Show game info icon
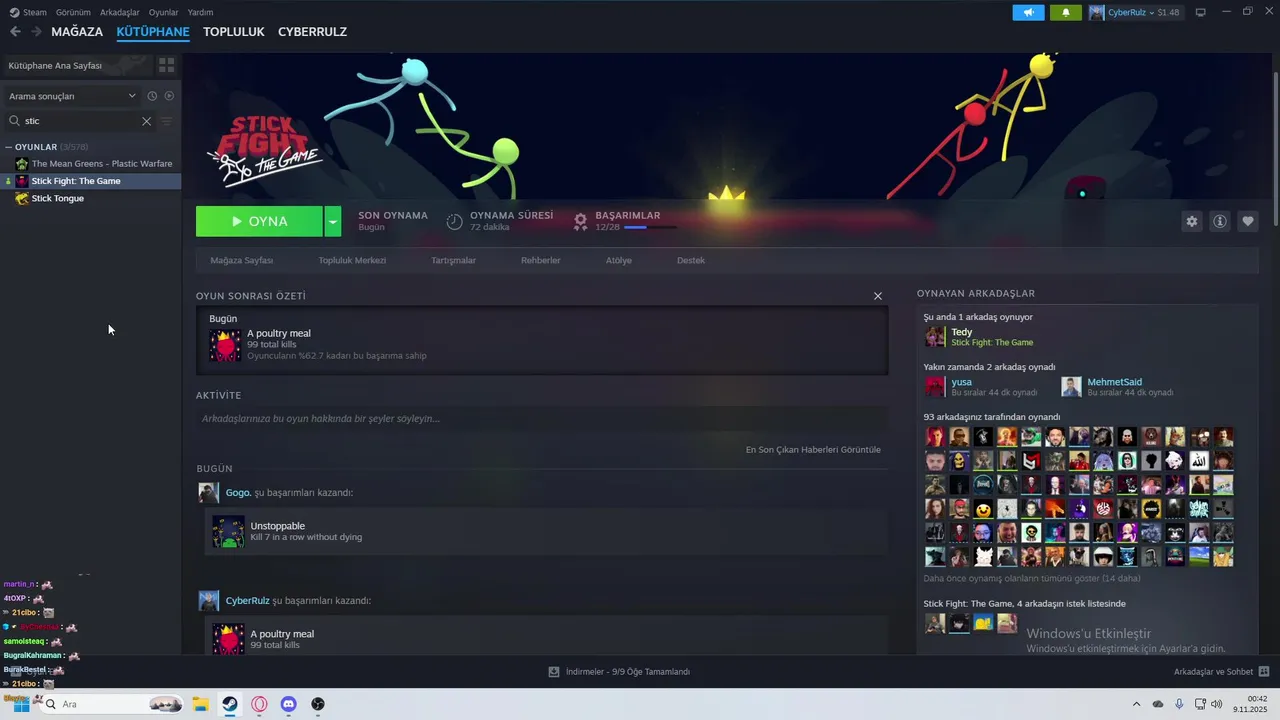This screenshot has width=1280, height=720. [x=1219, y=221]
